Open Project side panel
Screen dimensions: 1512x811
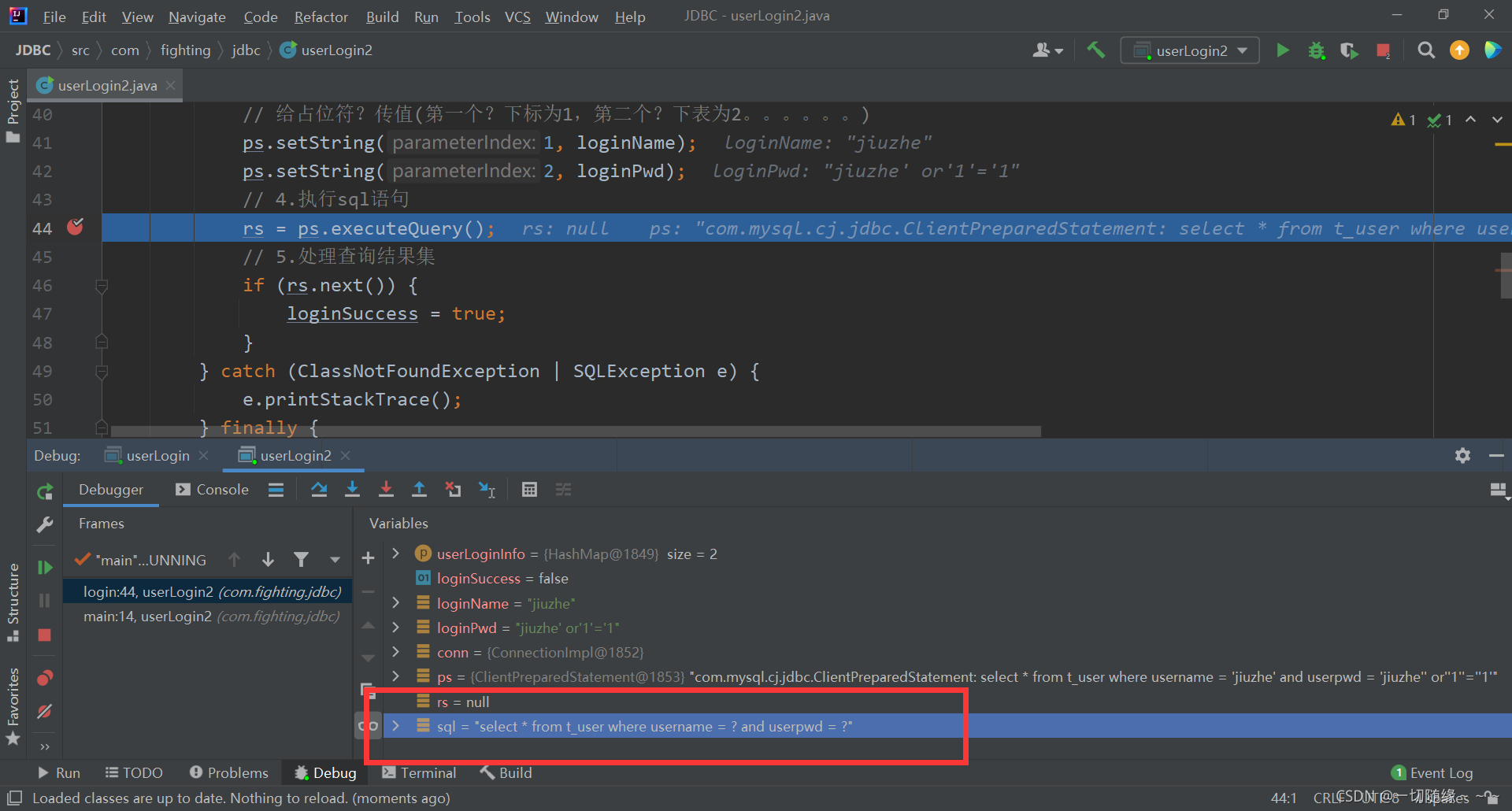coord(13,109)
